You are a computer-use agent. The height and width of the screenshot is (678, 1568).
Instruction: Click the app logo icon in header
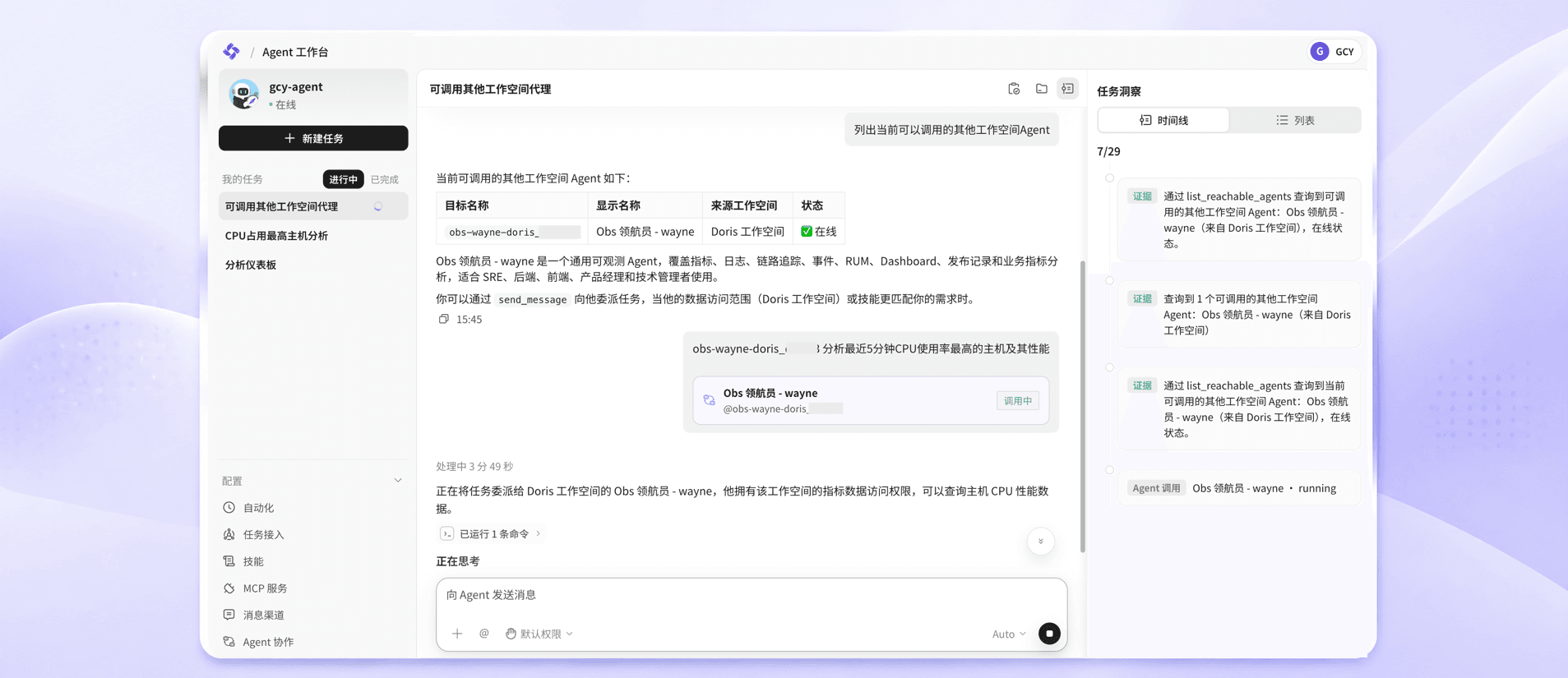232,51
